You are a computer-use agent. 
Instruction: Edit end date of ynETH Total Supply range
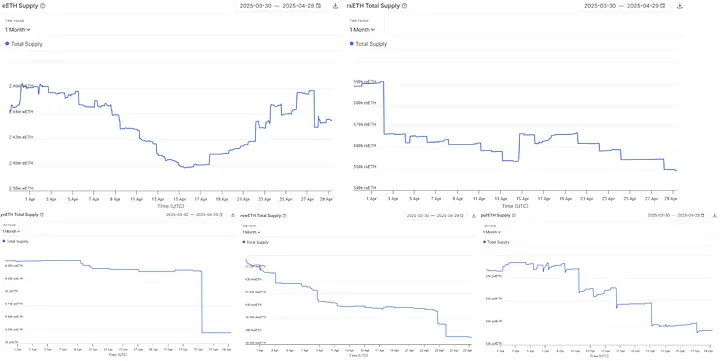pyautogui.click(x=207, y=214)
